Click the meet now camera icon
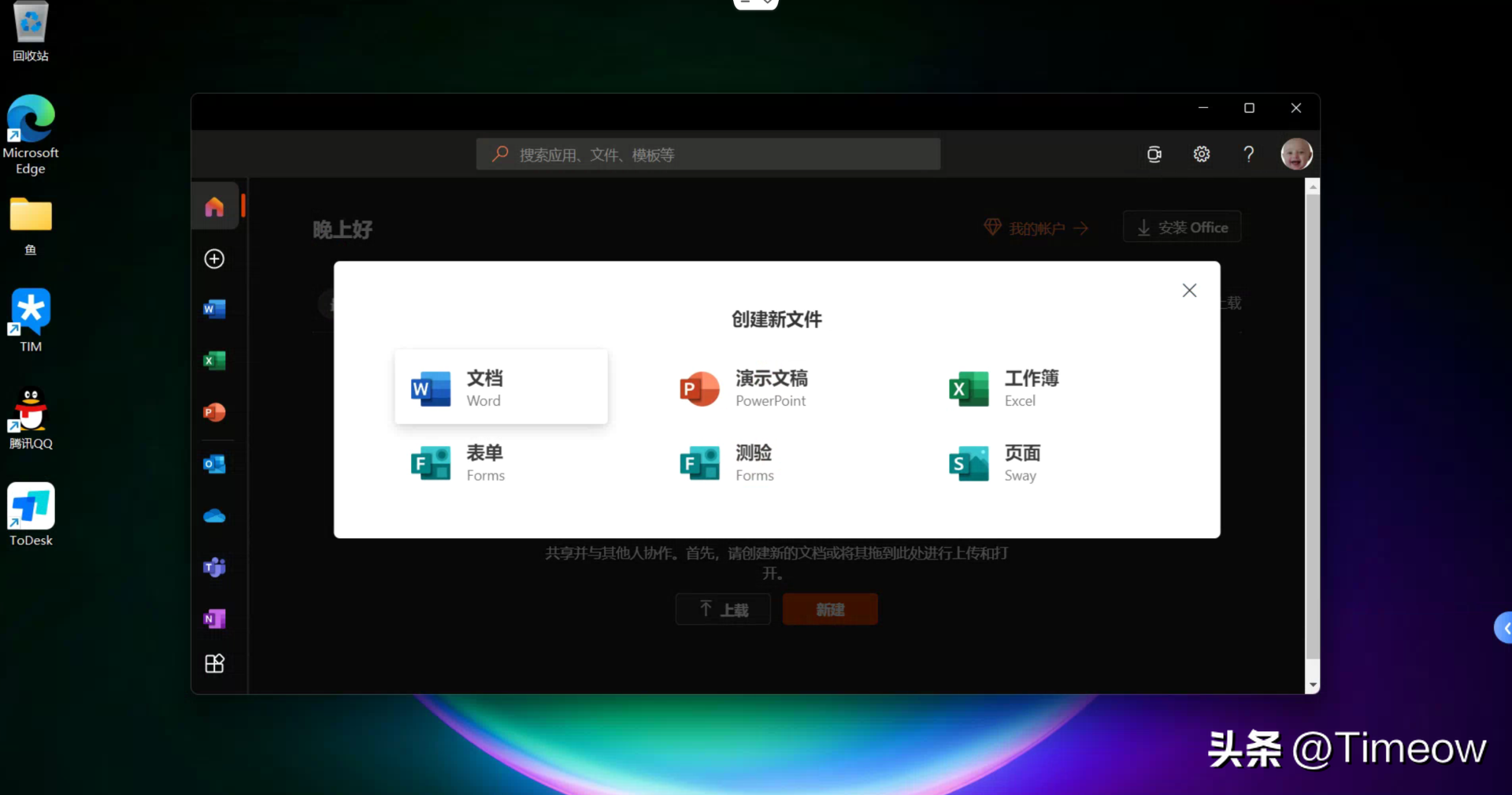 pos(1154,154)
